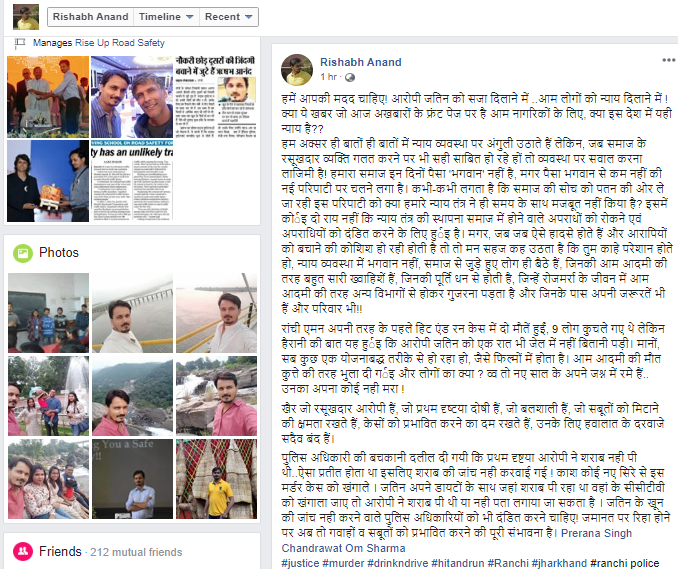Screen dimensions: 678x569
Task: Open the Rise Up Road Safety page link
Action: click(120, 43)
